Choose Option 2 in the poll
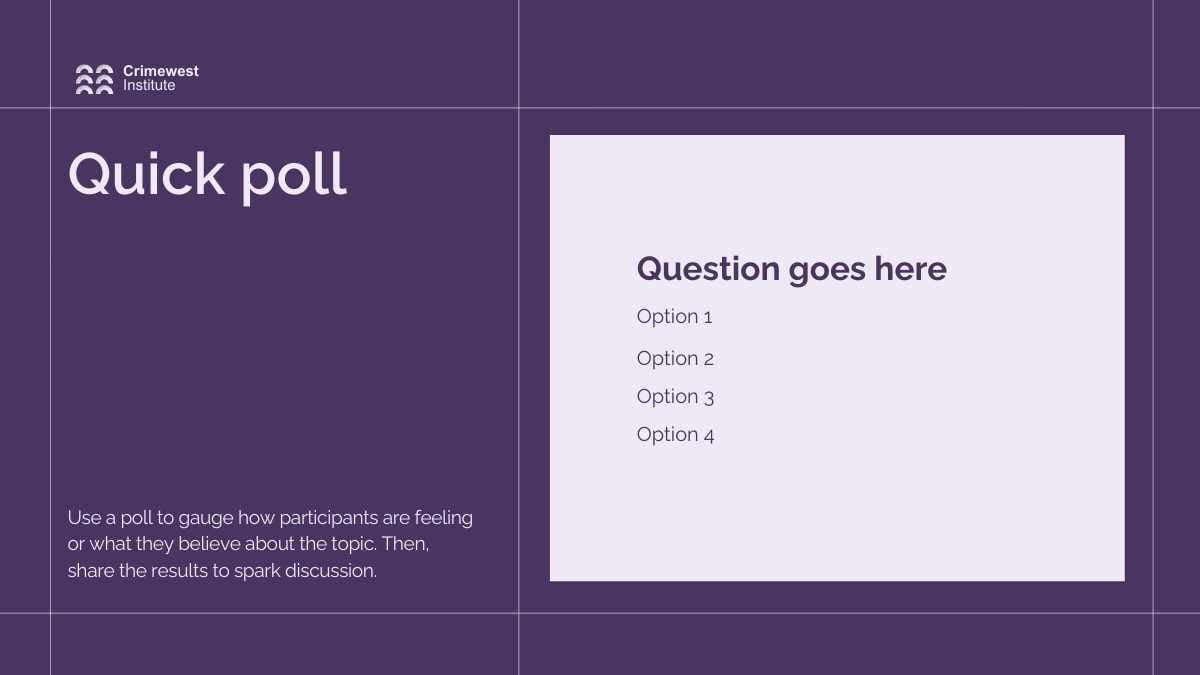This screenshot has height=675, width=1200. [675, 358]
